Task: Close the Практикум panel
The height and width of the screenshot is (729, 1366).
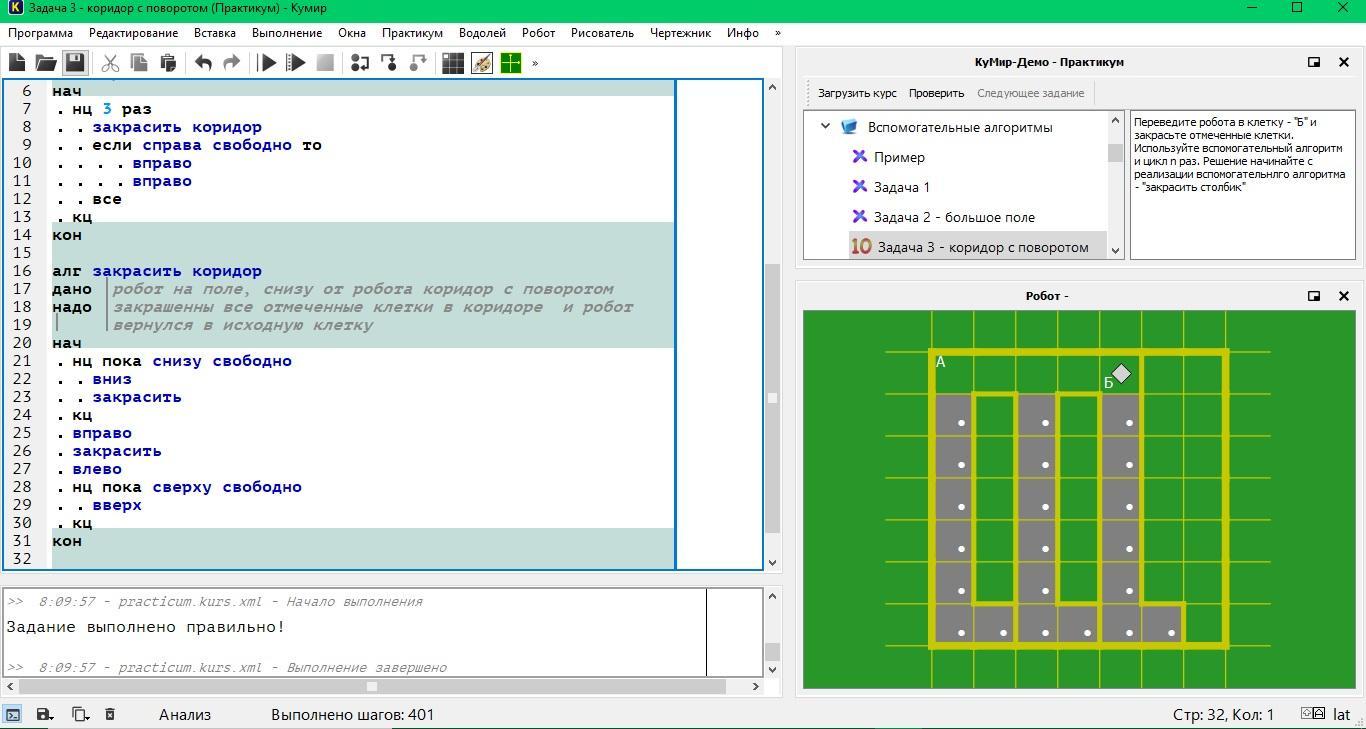Action: [x=1344, y=62]
